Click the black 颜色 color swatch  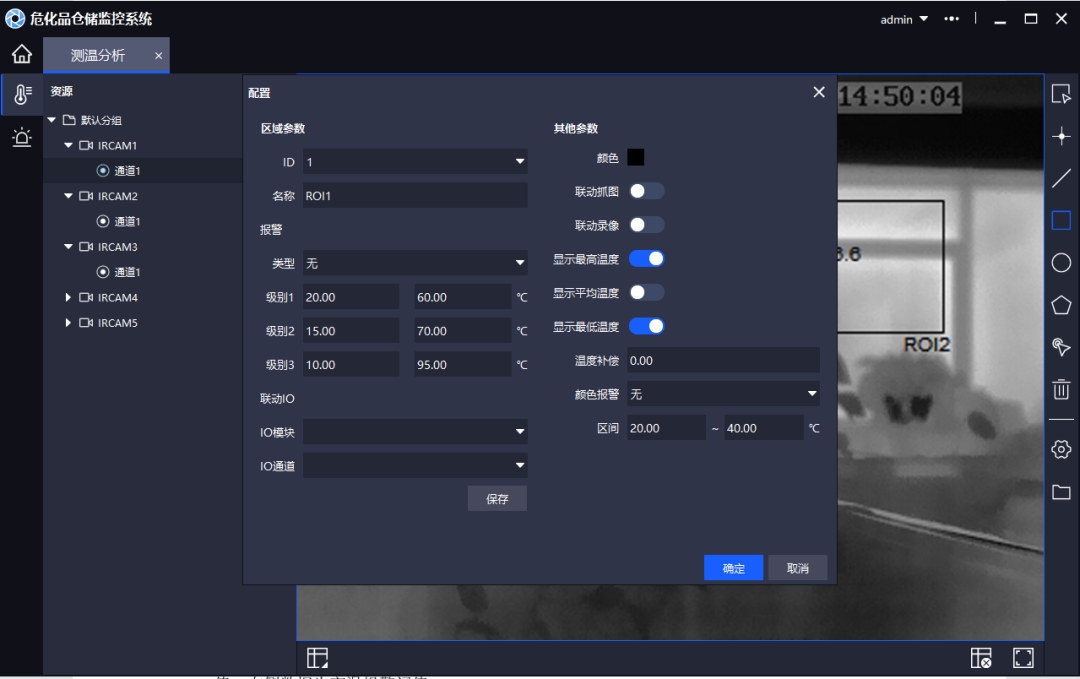point(635,157)
